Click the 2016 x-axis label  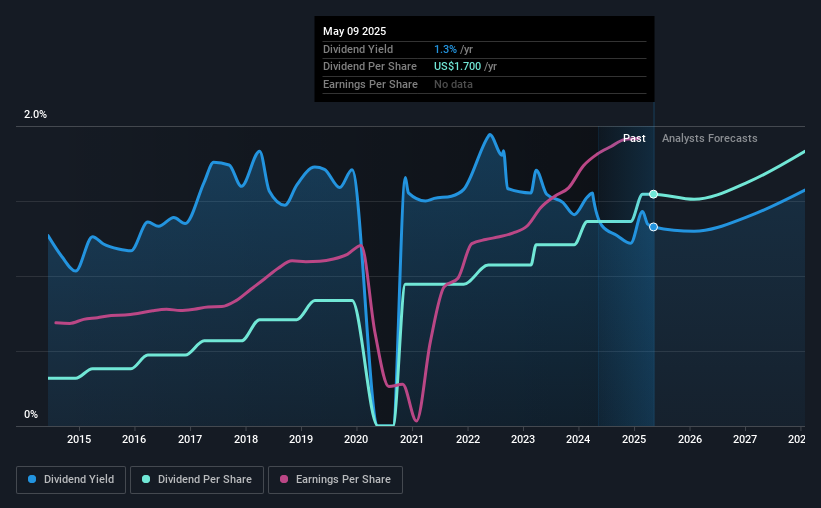point(134,439)
